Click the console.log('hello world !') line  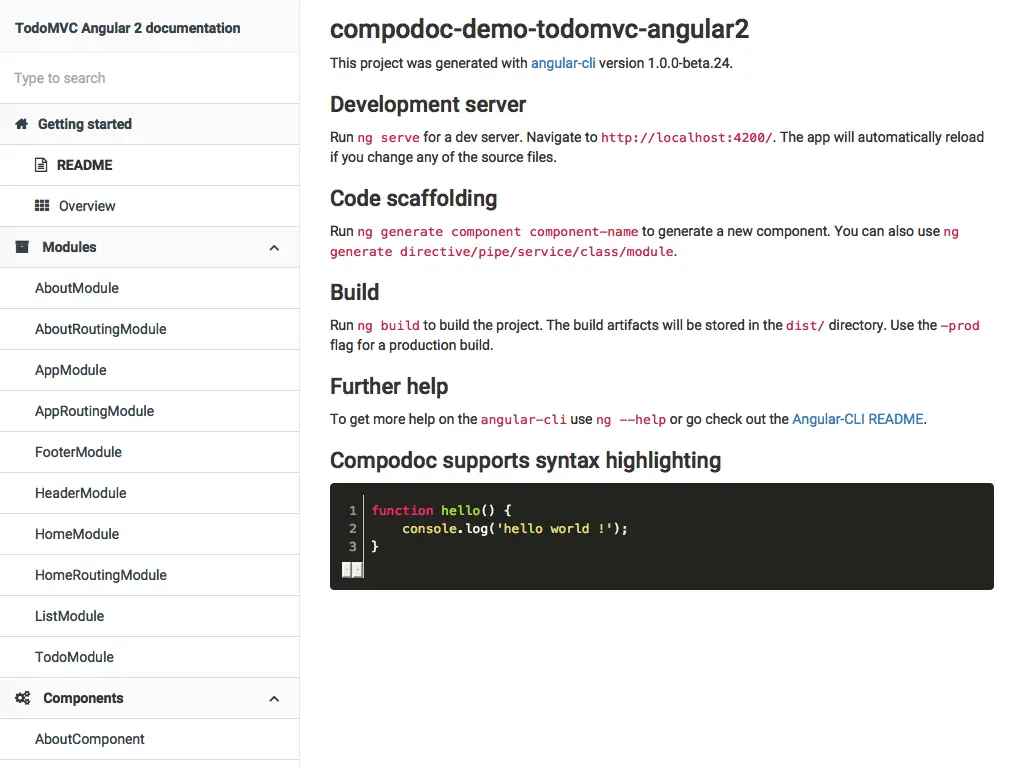coord(515,529)
